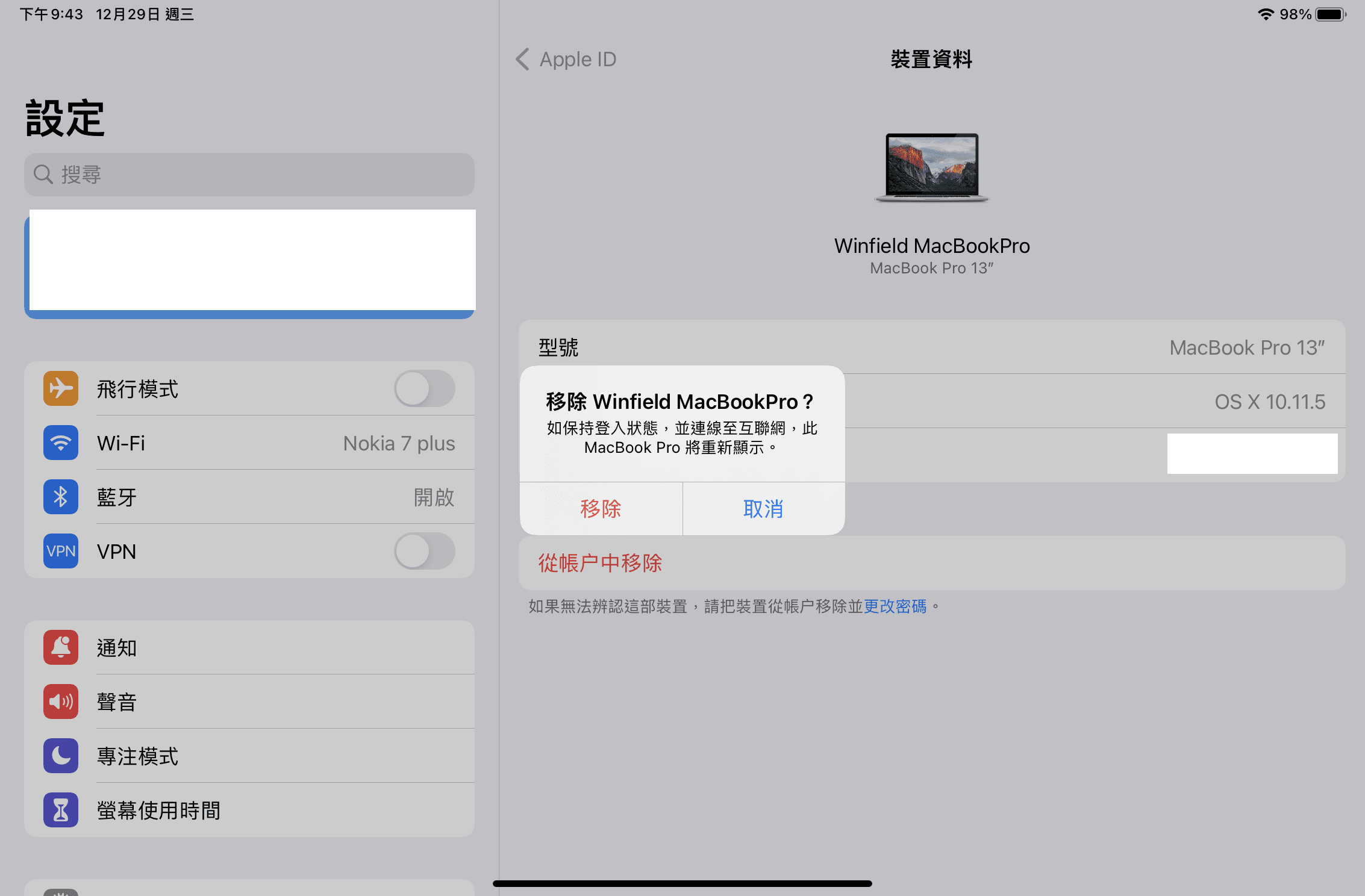
Task: Tap the 'Nokia 7 plus' network name
Action: (x=399, y=443)
